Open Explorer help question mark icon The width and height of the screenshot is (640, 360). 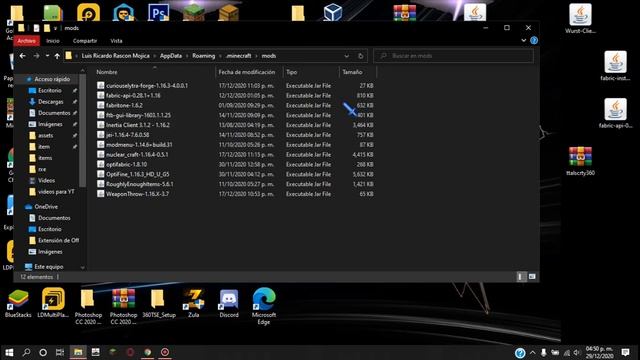(x=534, y=40)
